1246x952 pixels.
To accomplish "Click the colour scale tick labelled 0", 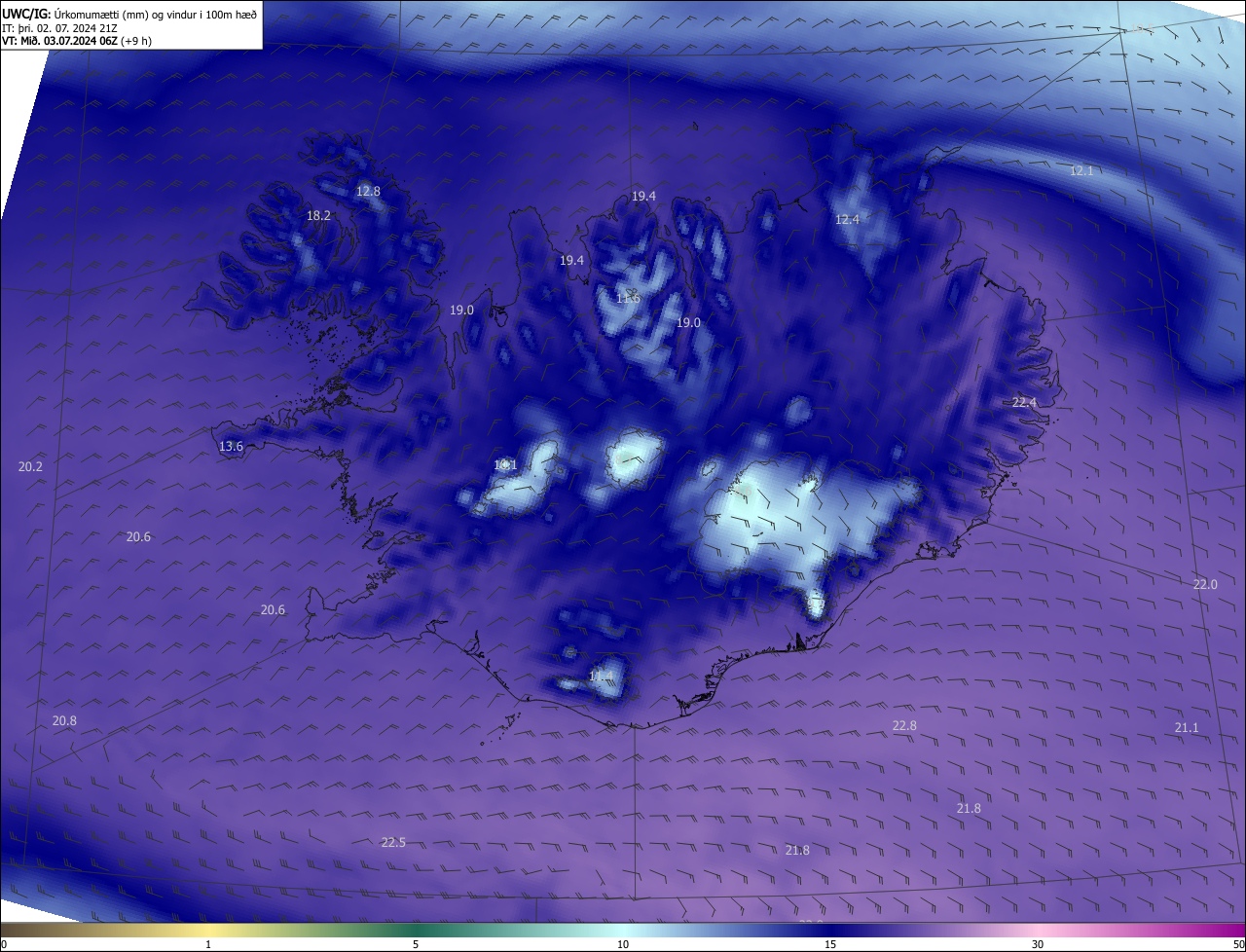I will pyautogui.click(x=4, y=944).
